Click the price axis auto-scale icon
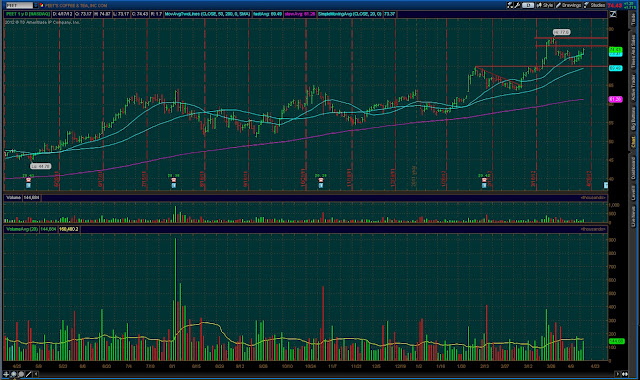The image size is (640, 380). 613,14
